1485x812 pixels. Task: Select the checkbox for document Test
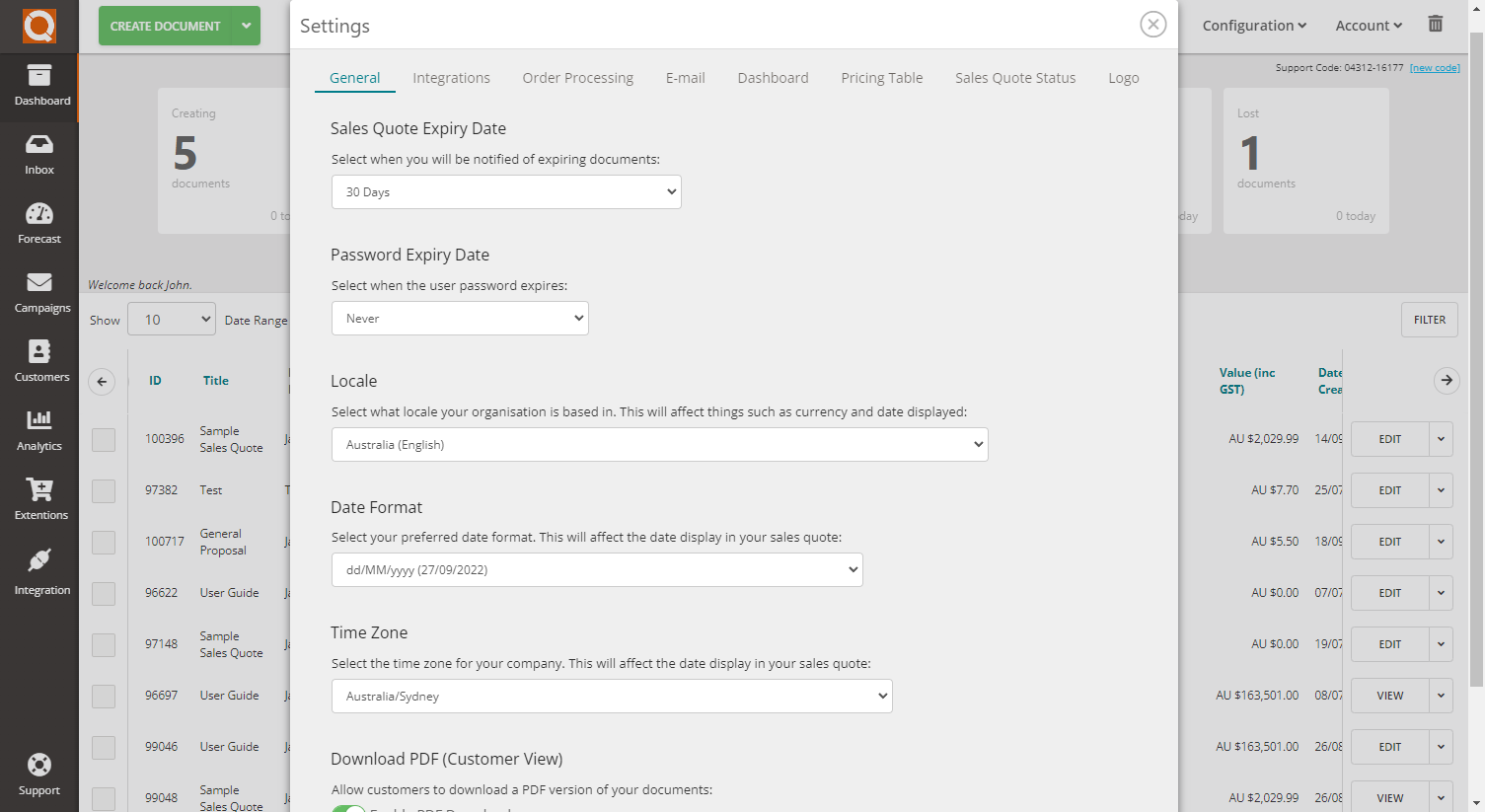pos(103,490)
